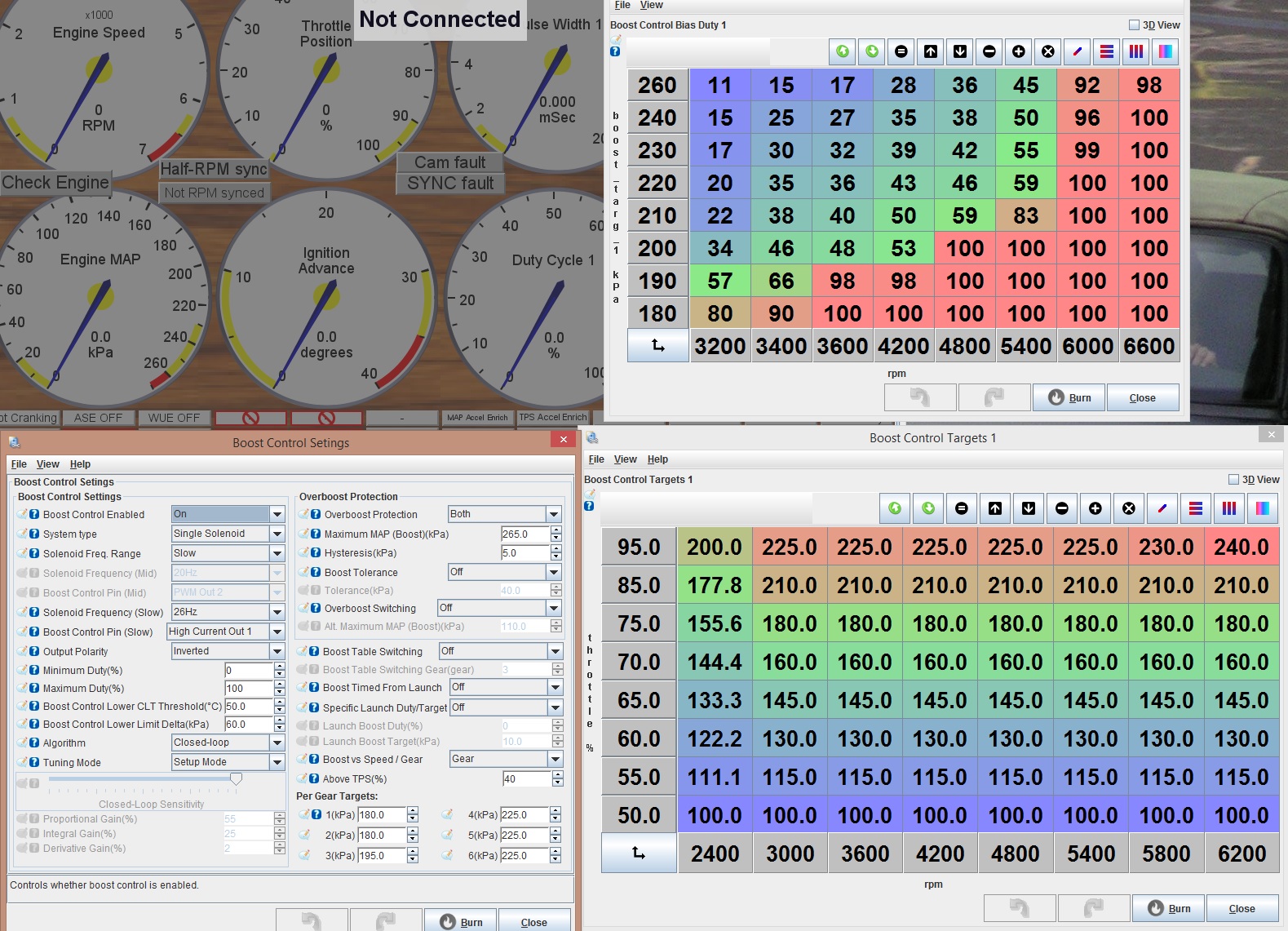Click Close button in Boost Control Settings
1288x931 pixels.
(533, 922)
